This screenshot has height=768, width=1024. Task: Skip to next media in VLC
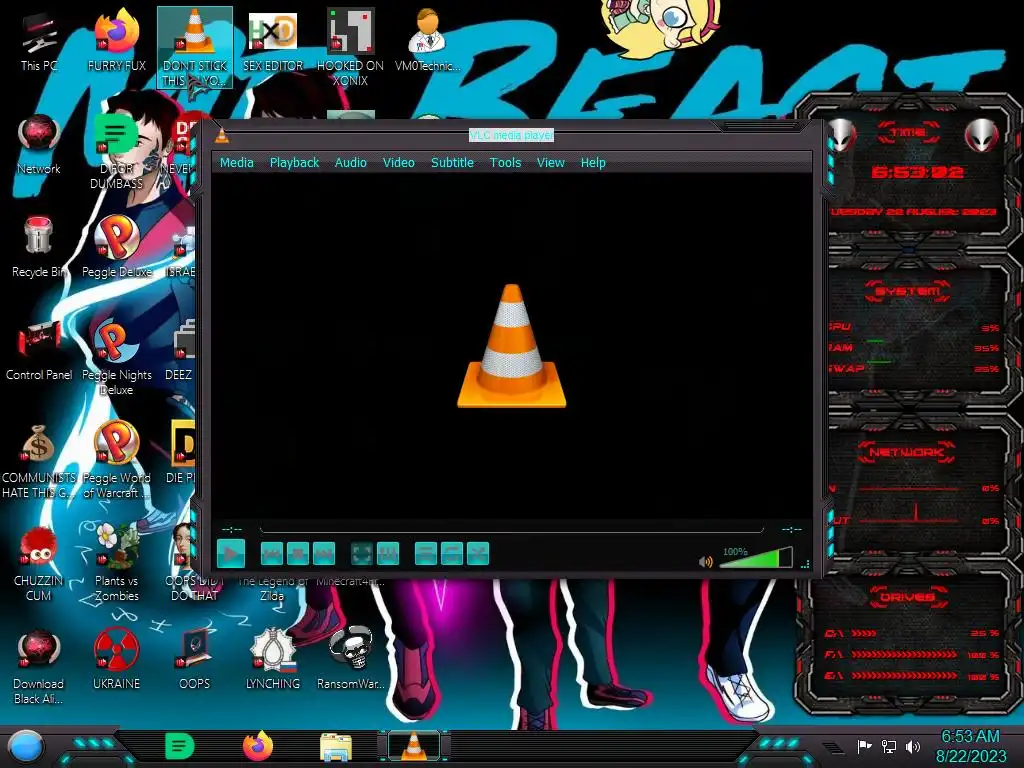click(324, 554)
